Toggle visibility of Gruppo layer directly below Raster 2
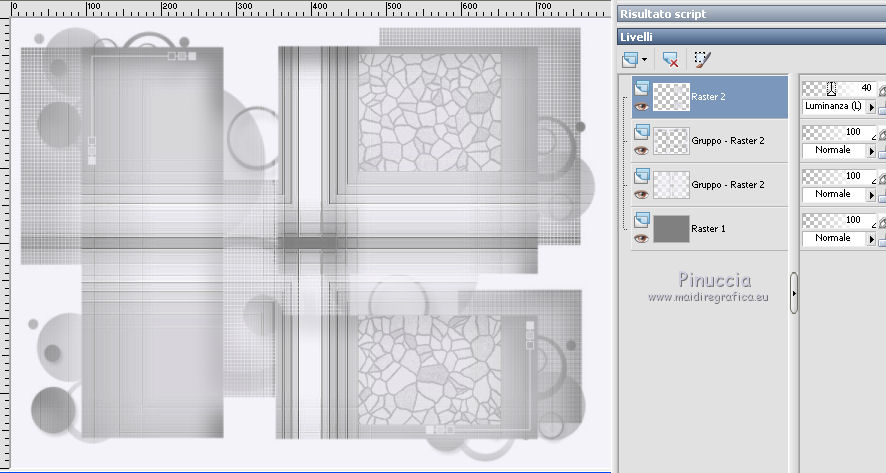Viewport: 886px width, 473px height. tap(641, 150)
